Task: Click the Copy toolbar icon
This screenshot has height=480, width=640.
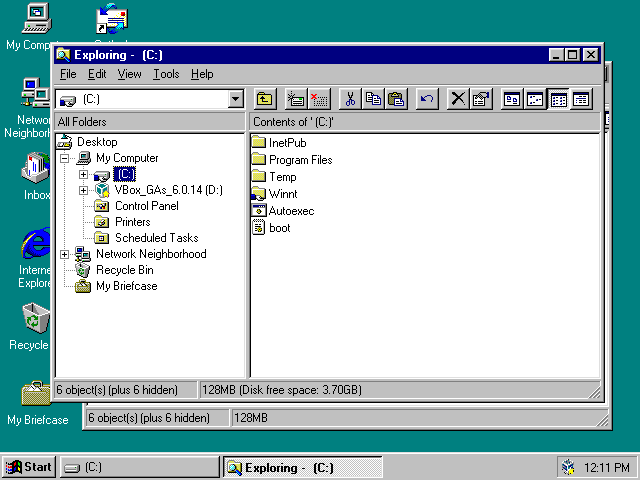Action: point(373,99)
